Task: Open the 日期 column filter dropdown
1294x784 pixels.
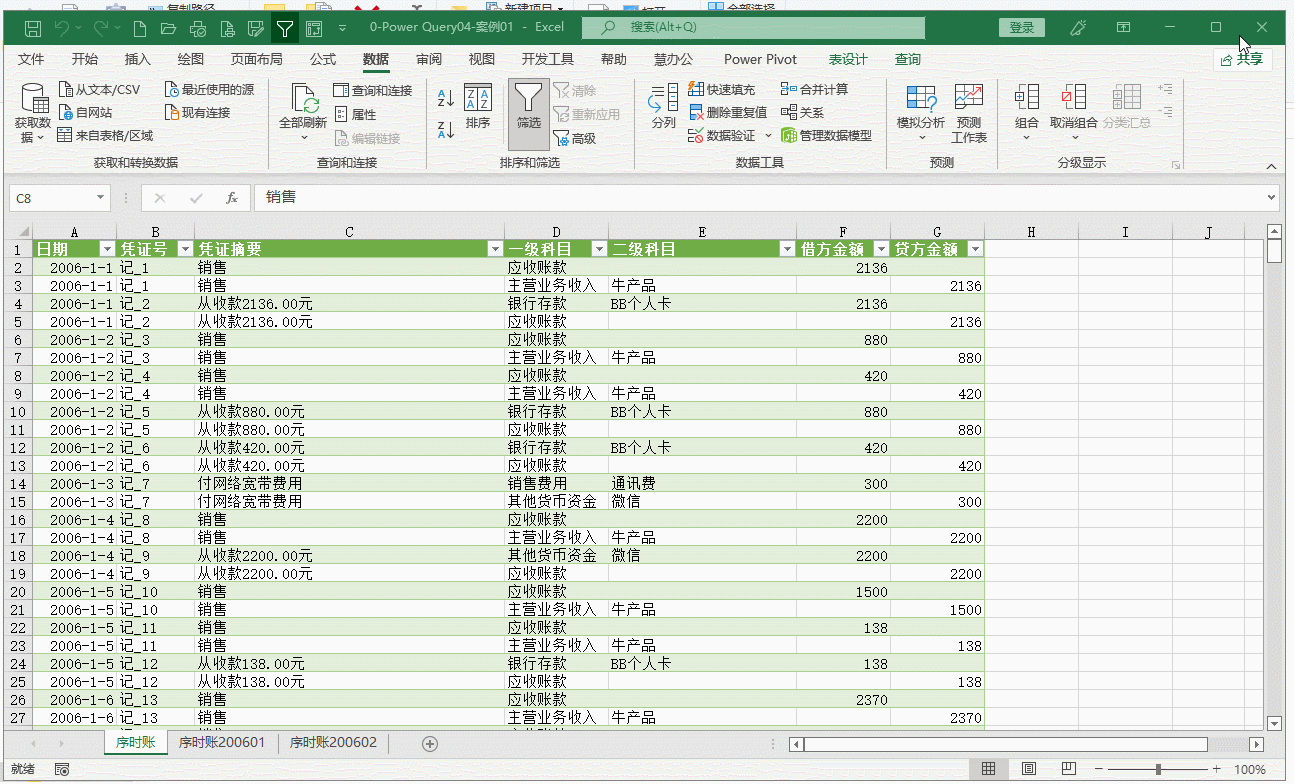Action: pyautogui.click(x=108, y=249)
